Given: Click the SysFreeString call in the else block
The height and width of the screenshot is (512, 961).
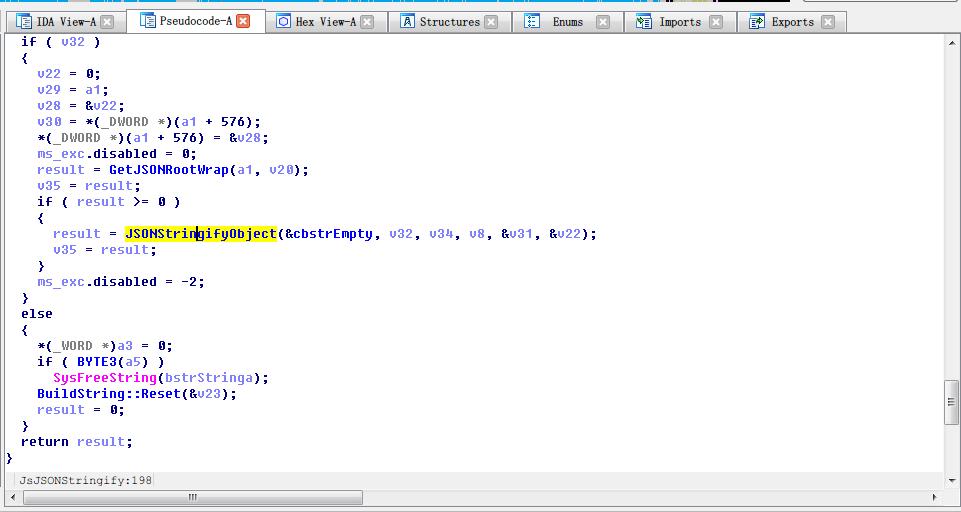Looking at the screenshot, I should (105, 378).
